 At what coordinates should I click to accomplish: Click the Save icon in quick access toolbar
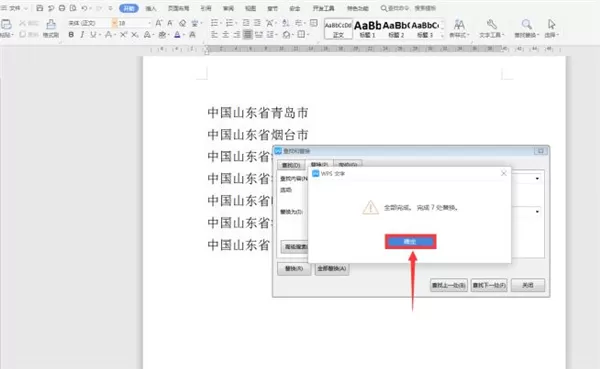[39, 8]
